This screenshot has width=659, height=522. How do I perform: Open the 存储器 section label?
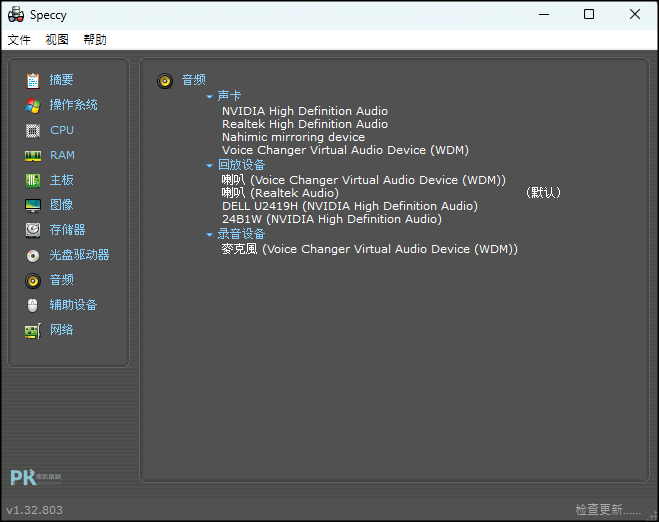point(67,229)
